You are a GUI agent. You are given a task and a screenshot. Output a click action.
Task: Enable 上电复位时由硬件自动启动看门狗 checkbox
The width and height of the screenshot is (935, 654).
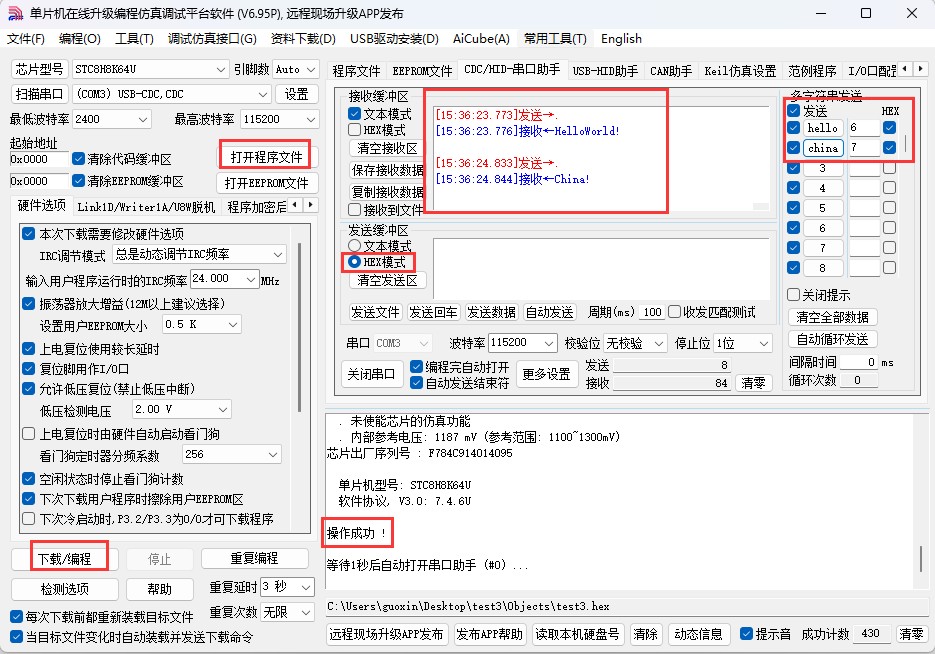tap(28, 434)
